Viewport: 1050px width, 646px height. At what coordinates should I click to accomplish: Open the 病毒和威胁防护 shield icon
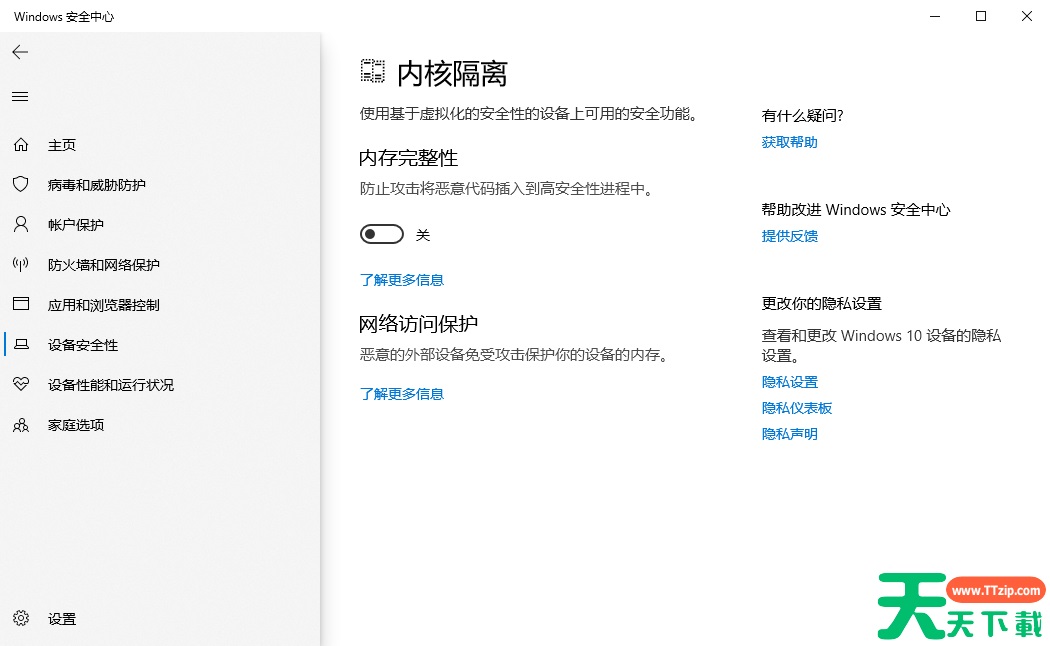(x=21, y=184)
